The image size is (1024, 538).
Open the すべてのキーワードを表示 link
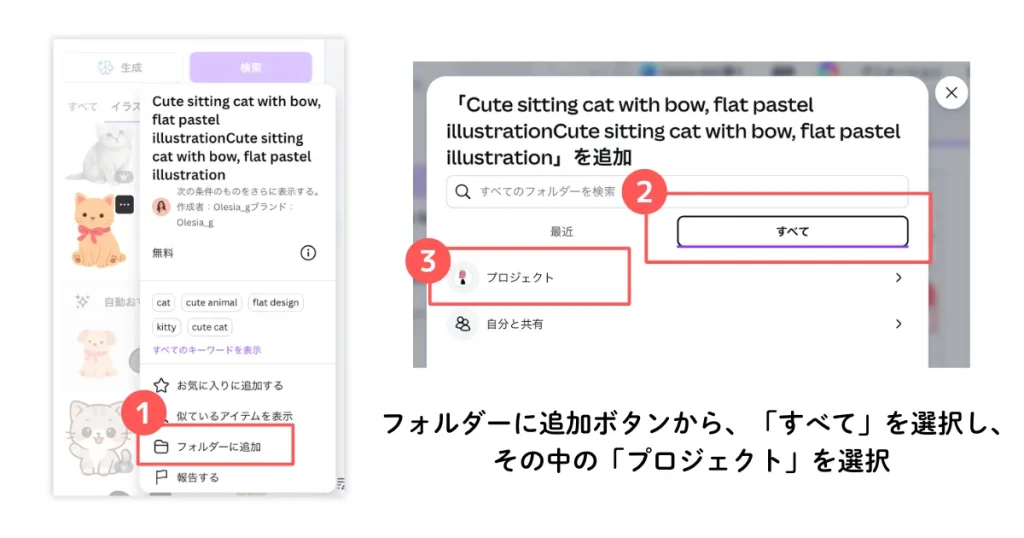(207, 350)
